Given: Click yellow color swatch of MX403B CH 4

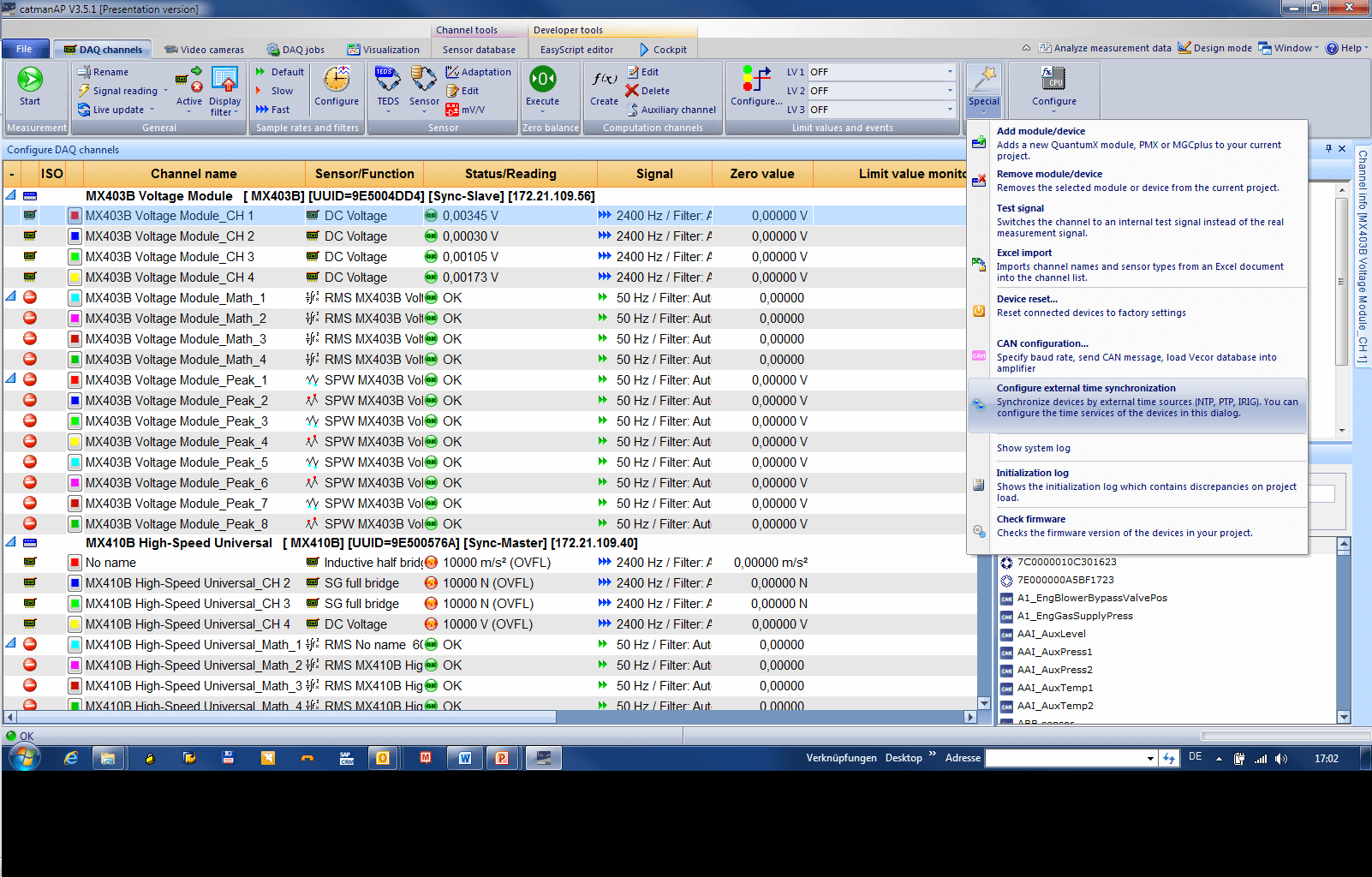Looking at the screenshot, I should point(75,277).
